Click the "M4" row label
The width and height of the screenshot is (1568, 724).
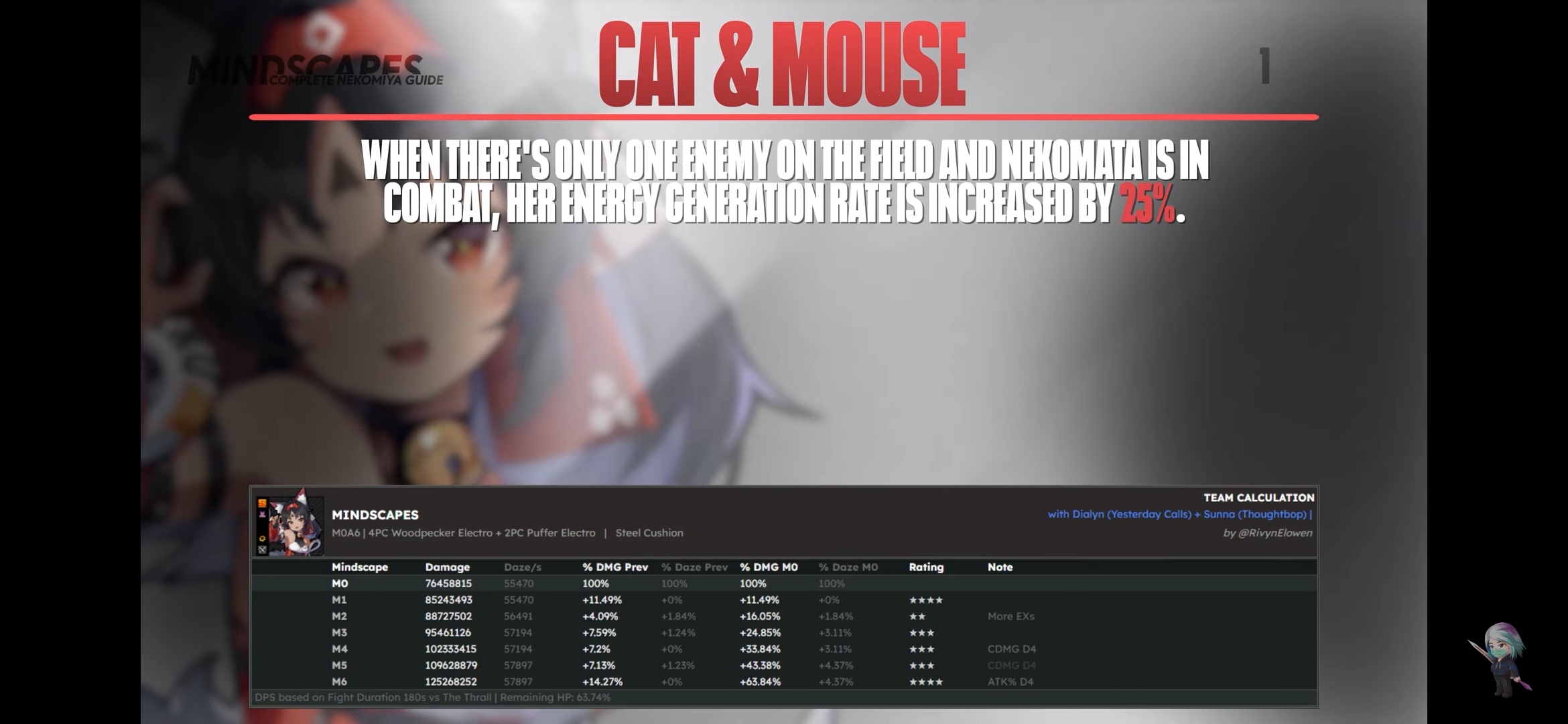pyautogui.click(x=339, y=649)
